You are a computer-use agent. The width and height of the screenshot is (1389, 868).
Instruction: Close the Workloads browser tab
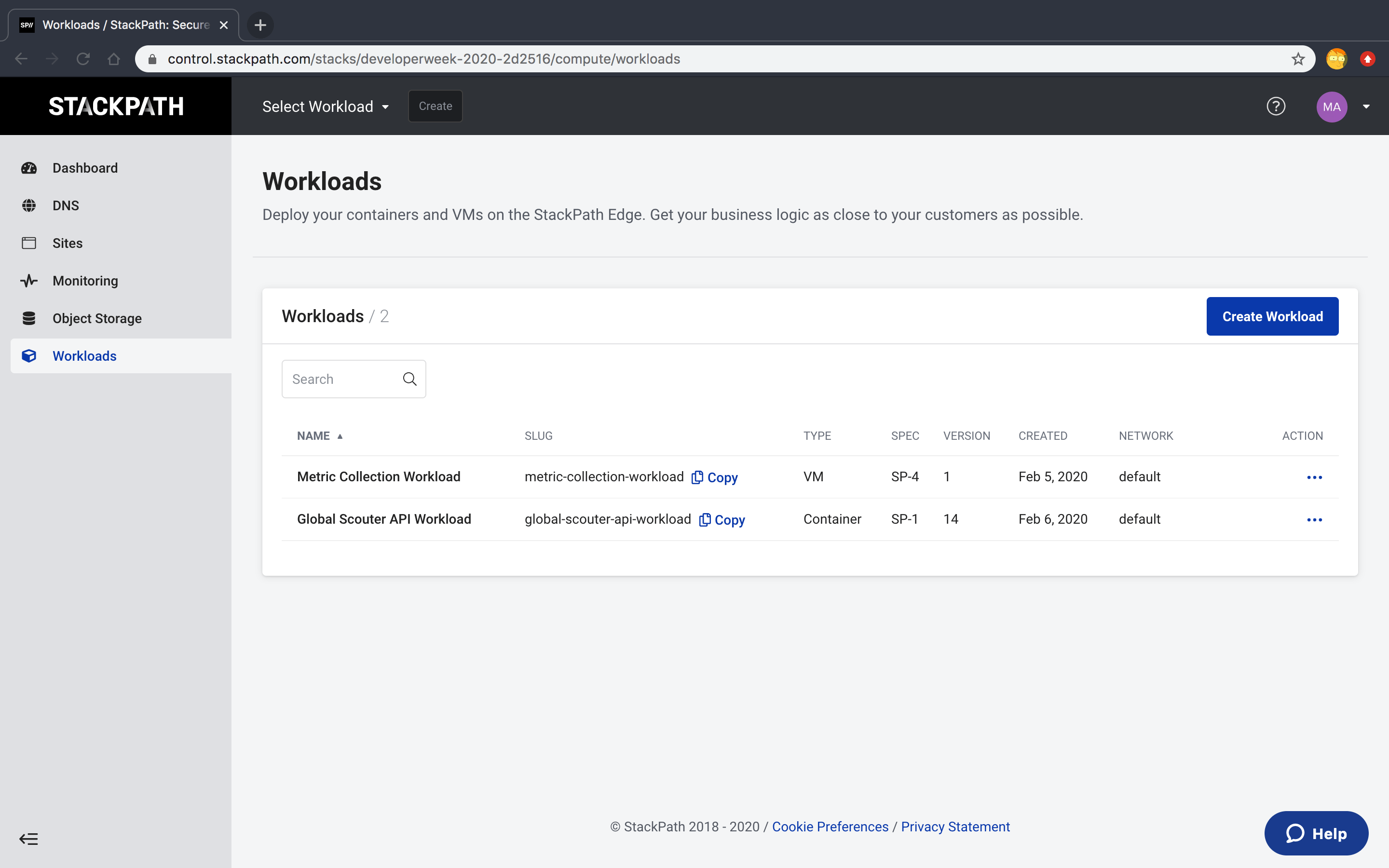tap(224, 25)
